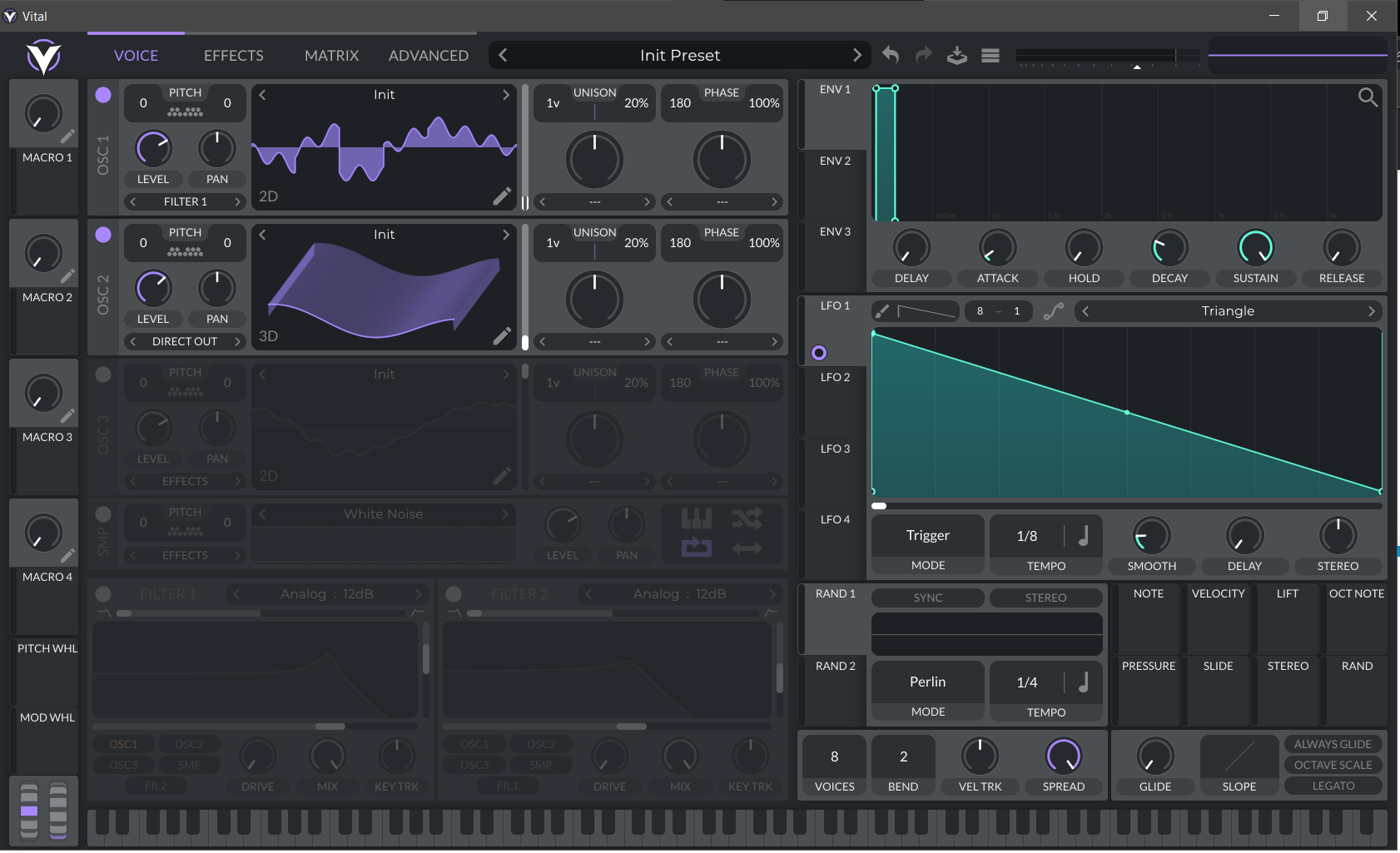Edit the MACRO 1 pencil icon

click(67, 136)
